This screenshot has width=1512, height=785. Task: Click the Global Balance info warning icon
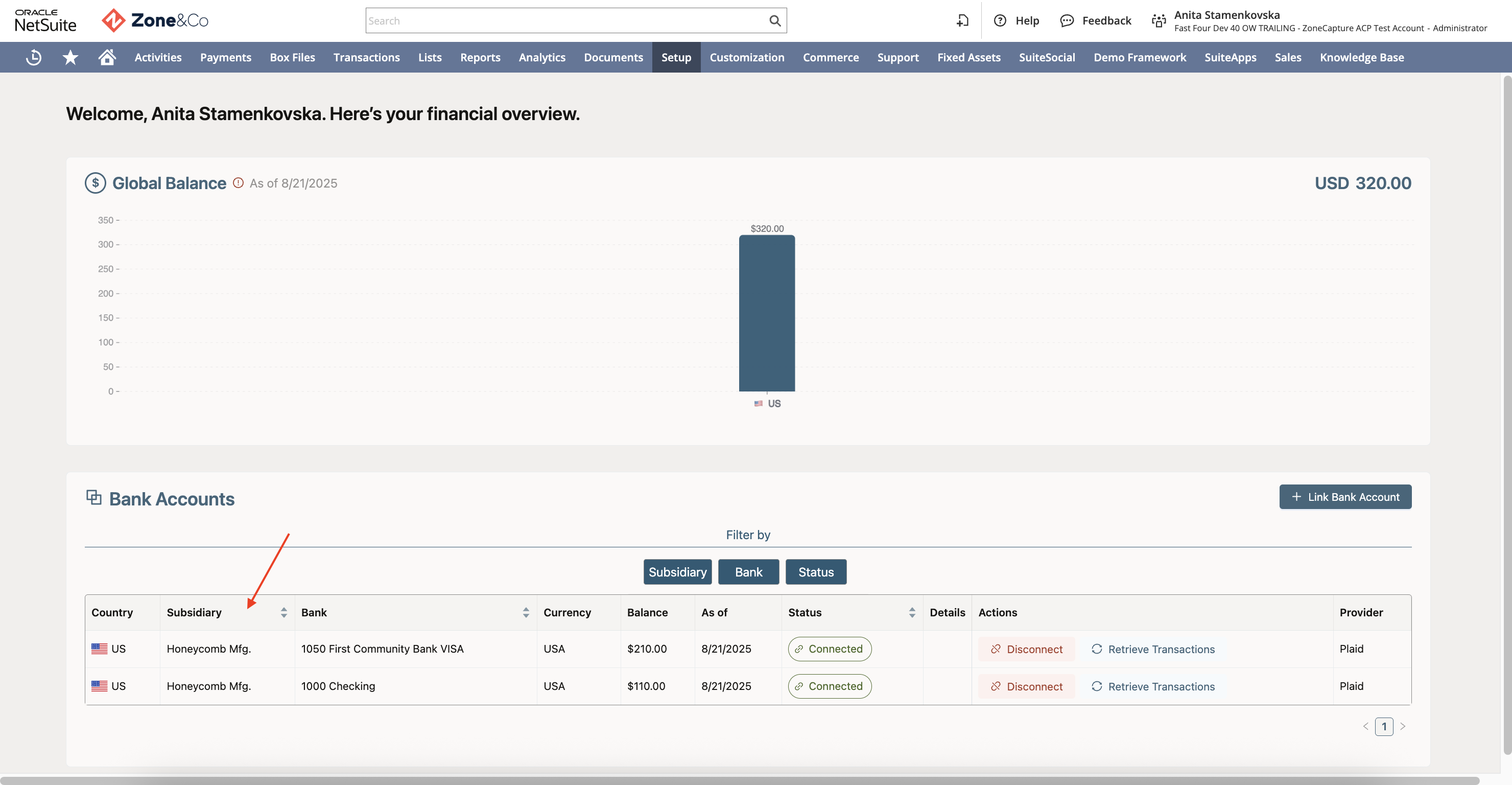pyautogui.click(x=238, y=182)
